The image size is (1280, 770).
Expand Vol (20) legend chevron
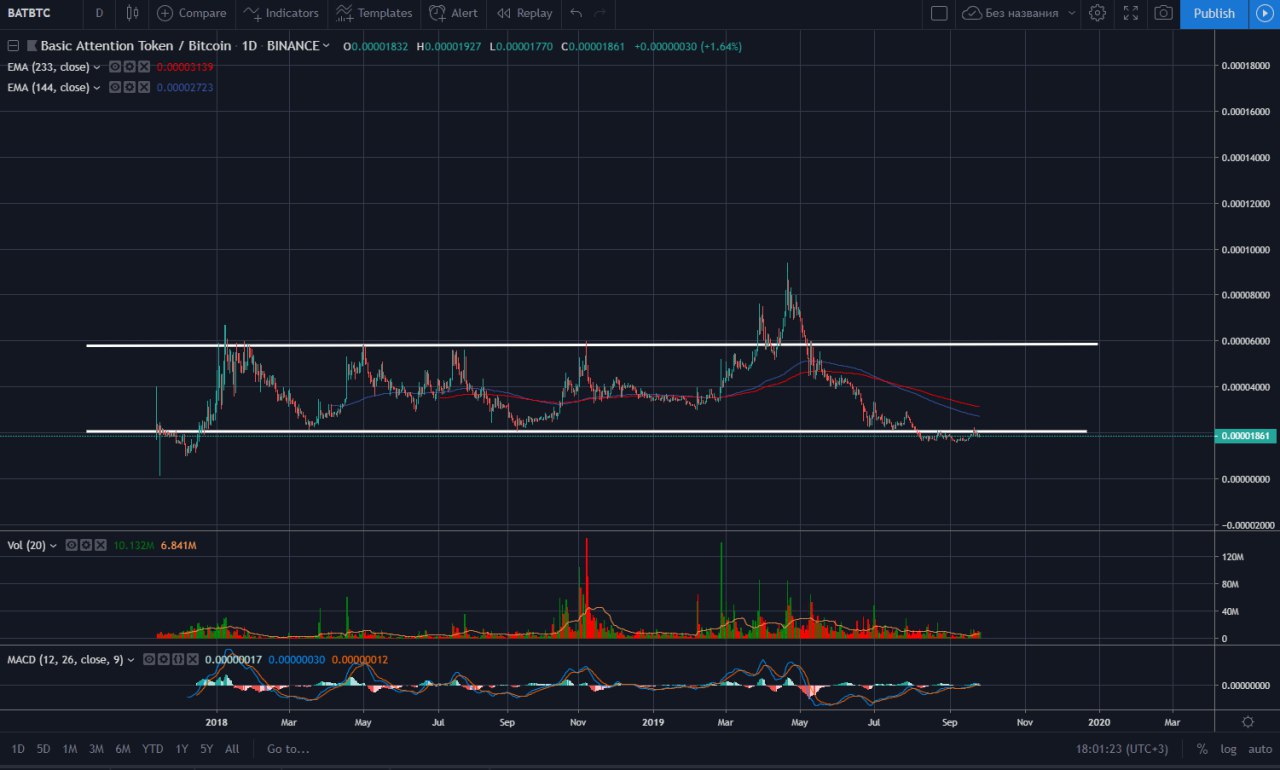tap(54, 546)
